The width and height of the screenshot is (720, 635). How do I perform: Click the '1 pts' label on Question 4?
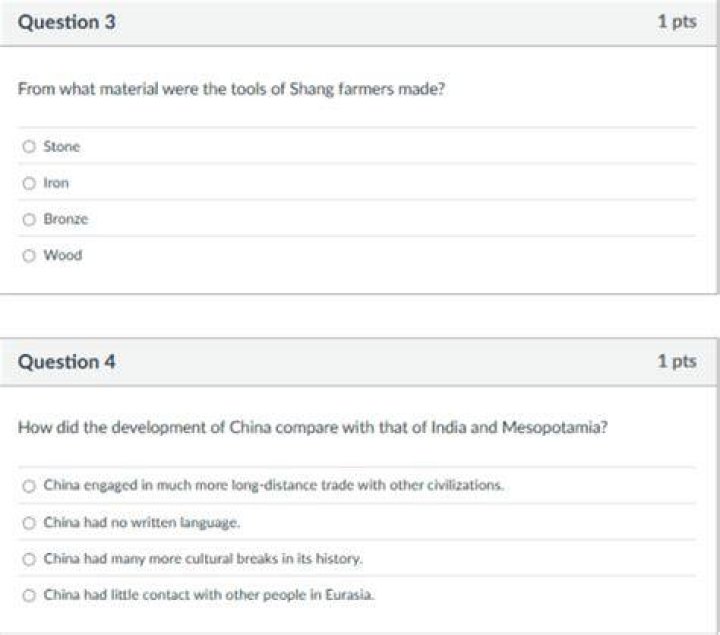(x=677, y=361)
